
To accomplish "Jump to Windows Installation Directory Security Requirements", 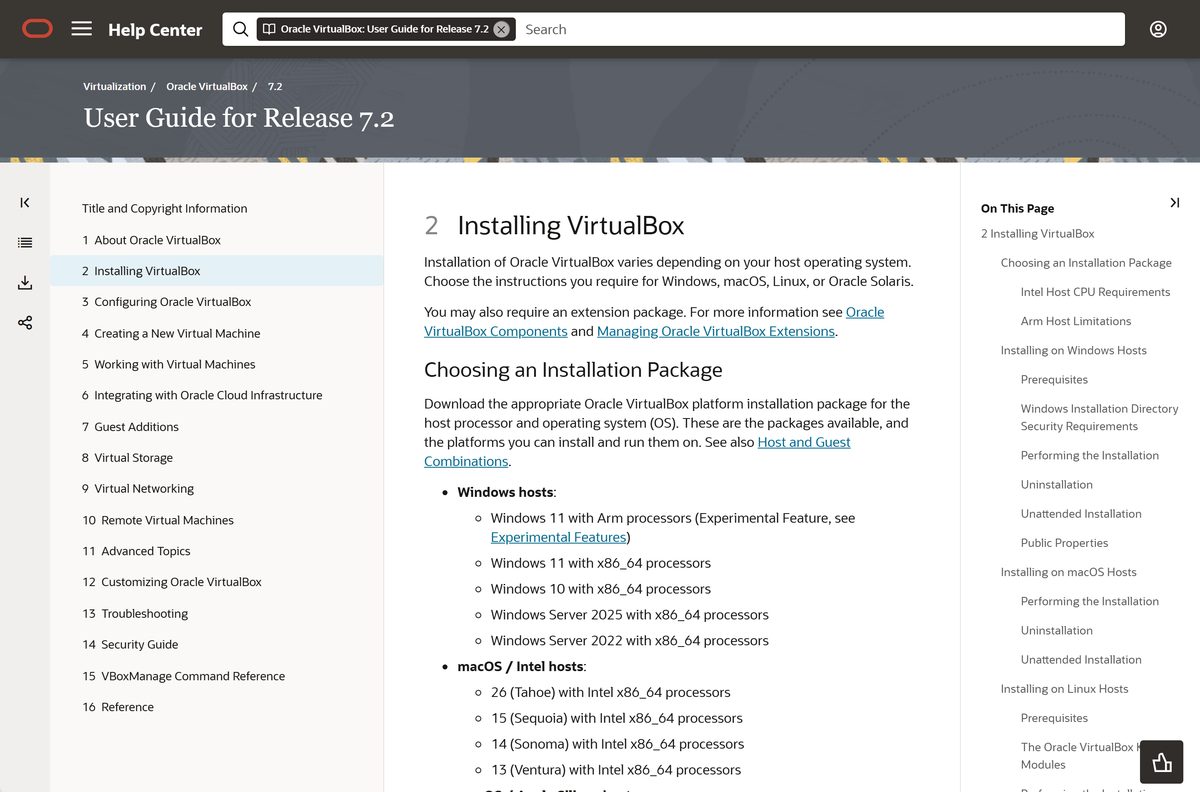I will pyautogui.click(x=1099, y=418).
